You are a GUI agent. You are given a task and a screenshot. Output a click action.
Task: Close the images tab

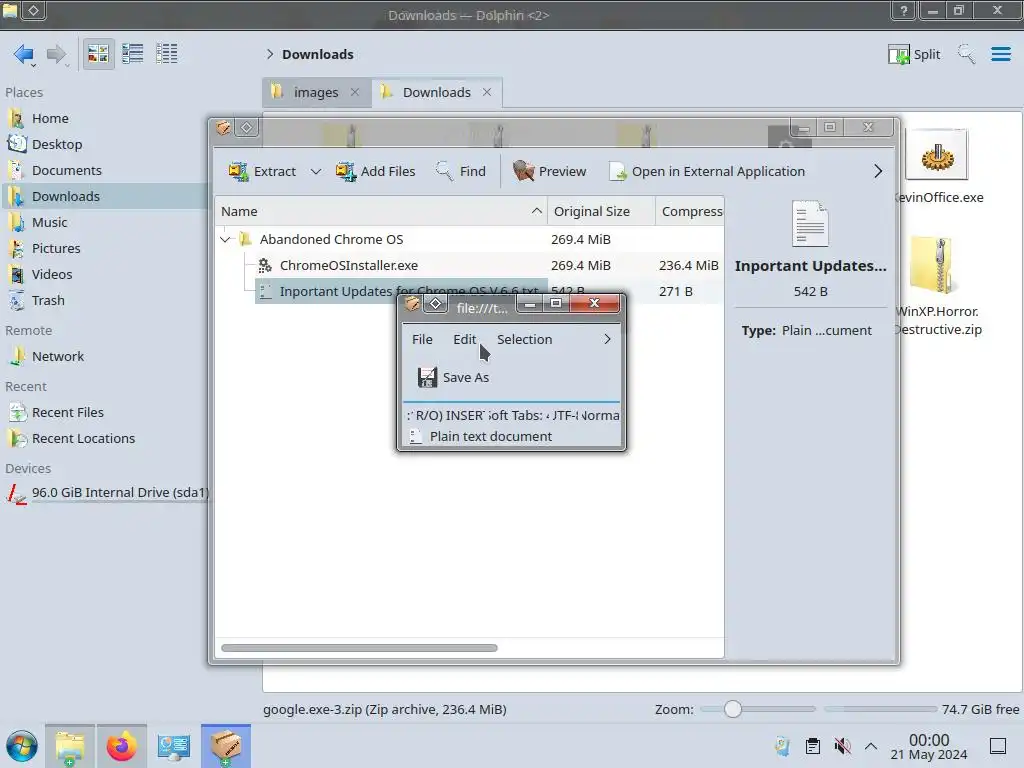(355, 93)
